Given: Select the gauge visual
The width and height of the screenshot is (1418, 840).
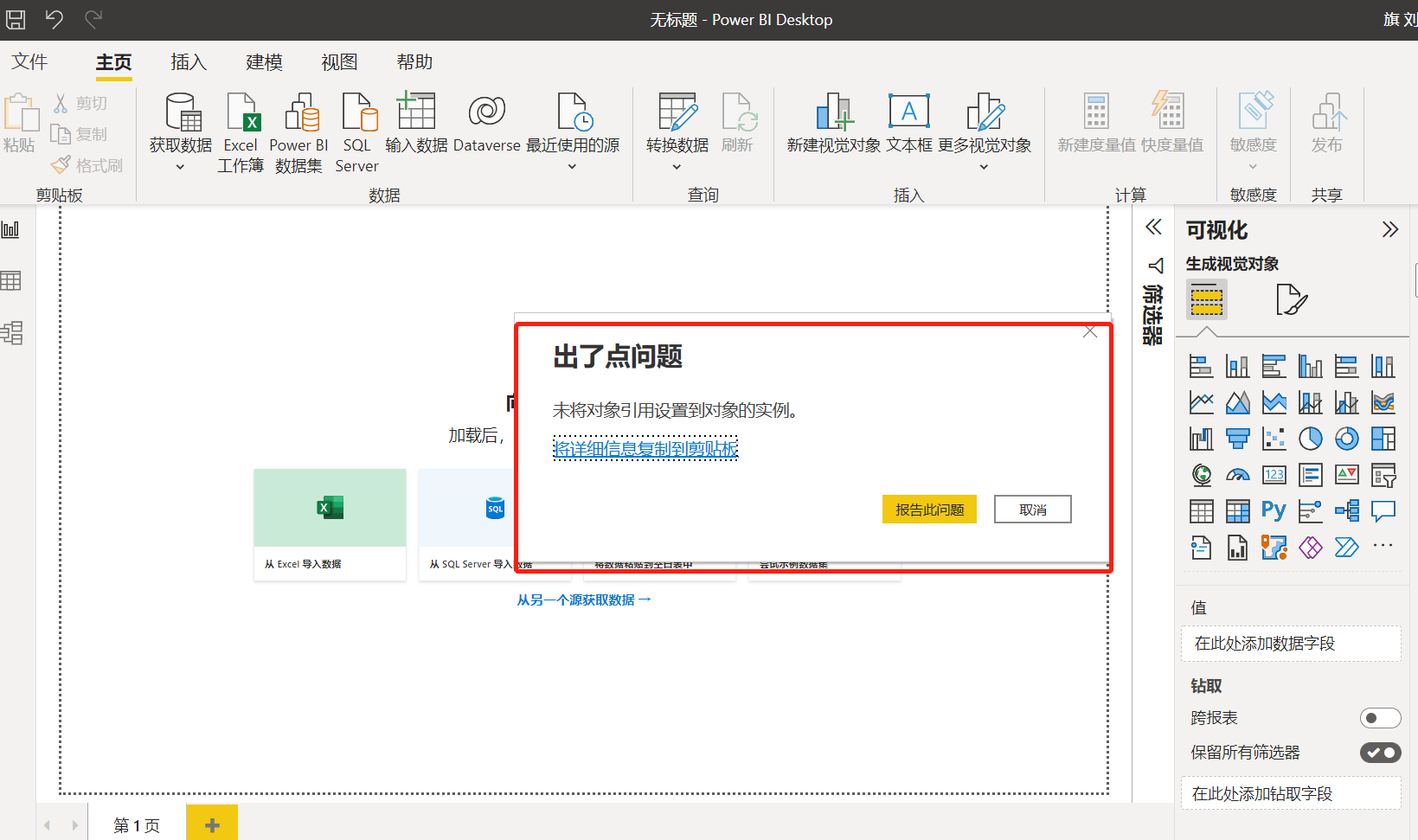Looking at the screenshot, I should (x=1237, y=475).
